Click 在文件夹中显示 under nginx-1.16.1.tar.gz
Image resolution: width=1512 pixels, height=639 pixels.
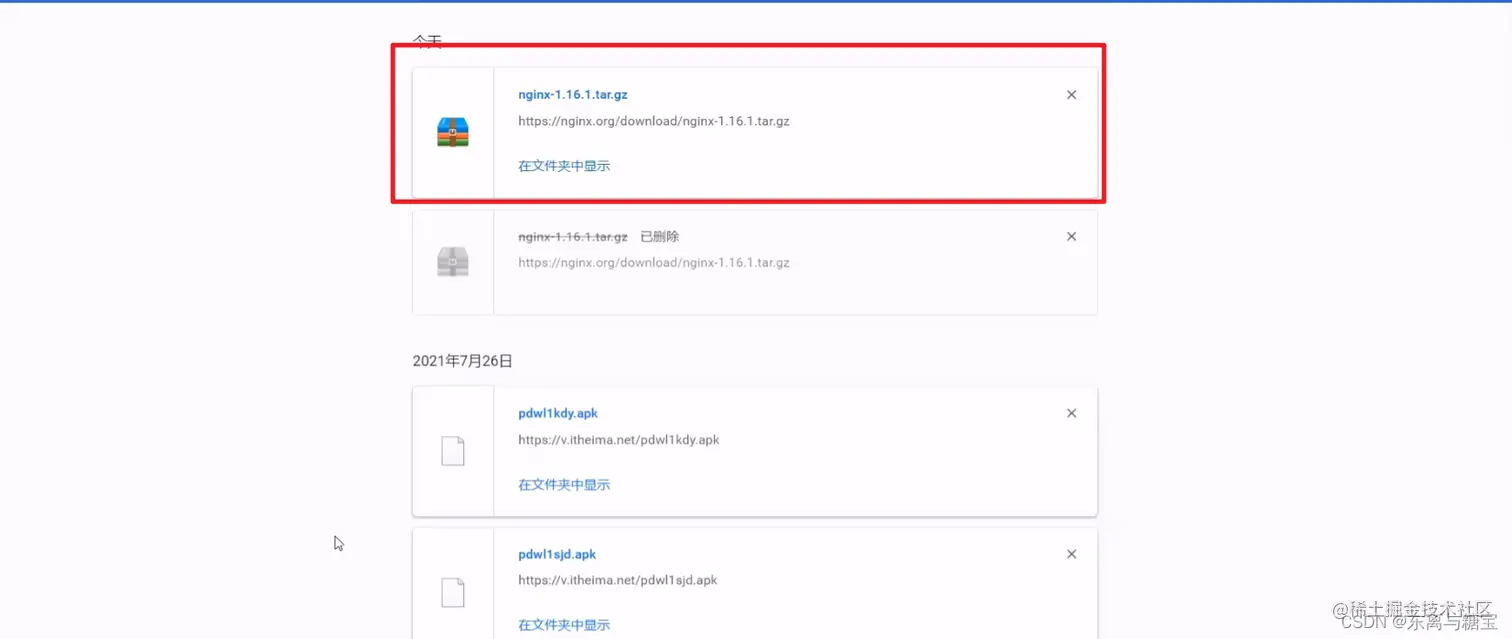point(563,165)
